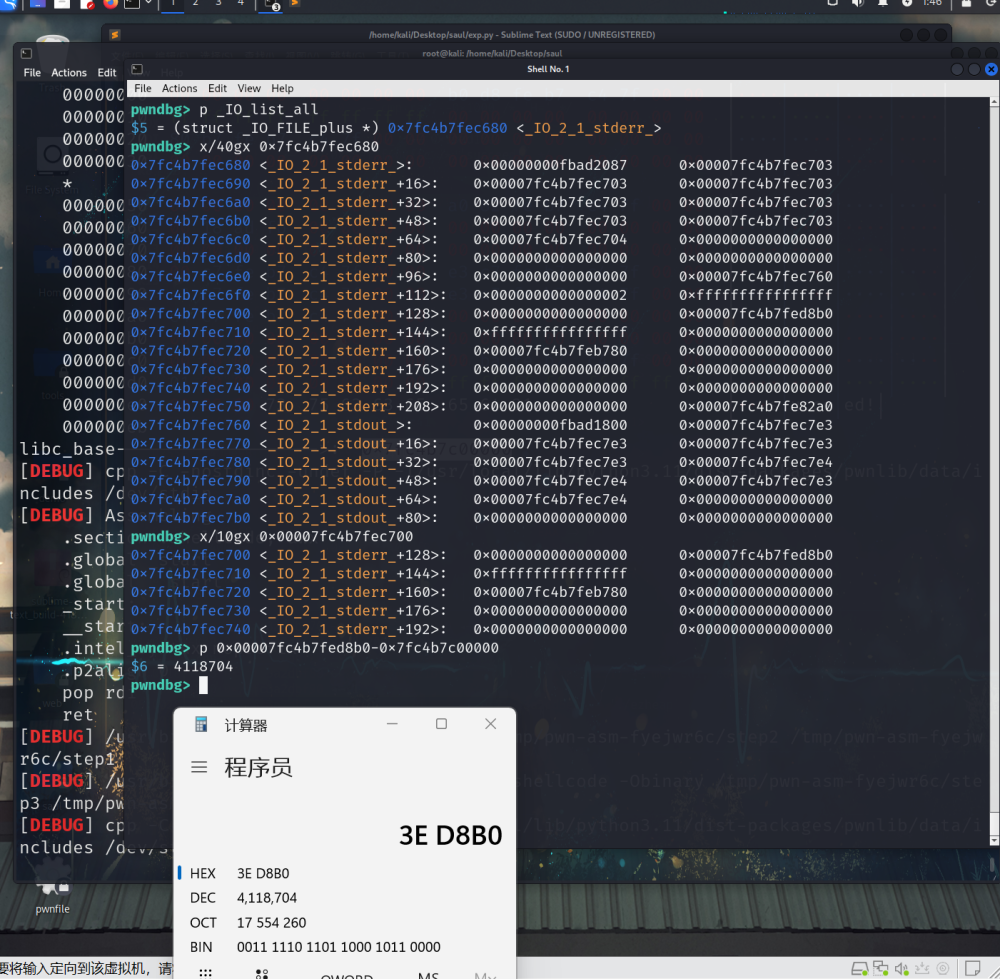Image resolution: width=1000 pixels, height=979 pixels.
Task: Open the Edit menu in Shell No. 1
Action: pos(217,89)
